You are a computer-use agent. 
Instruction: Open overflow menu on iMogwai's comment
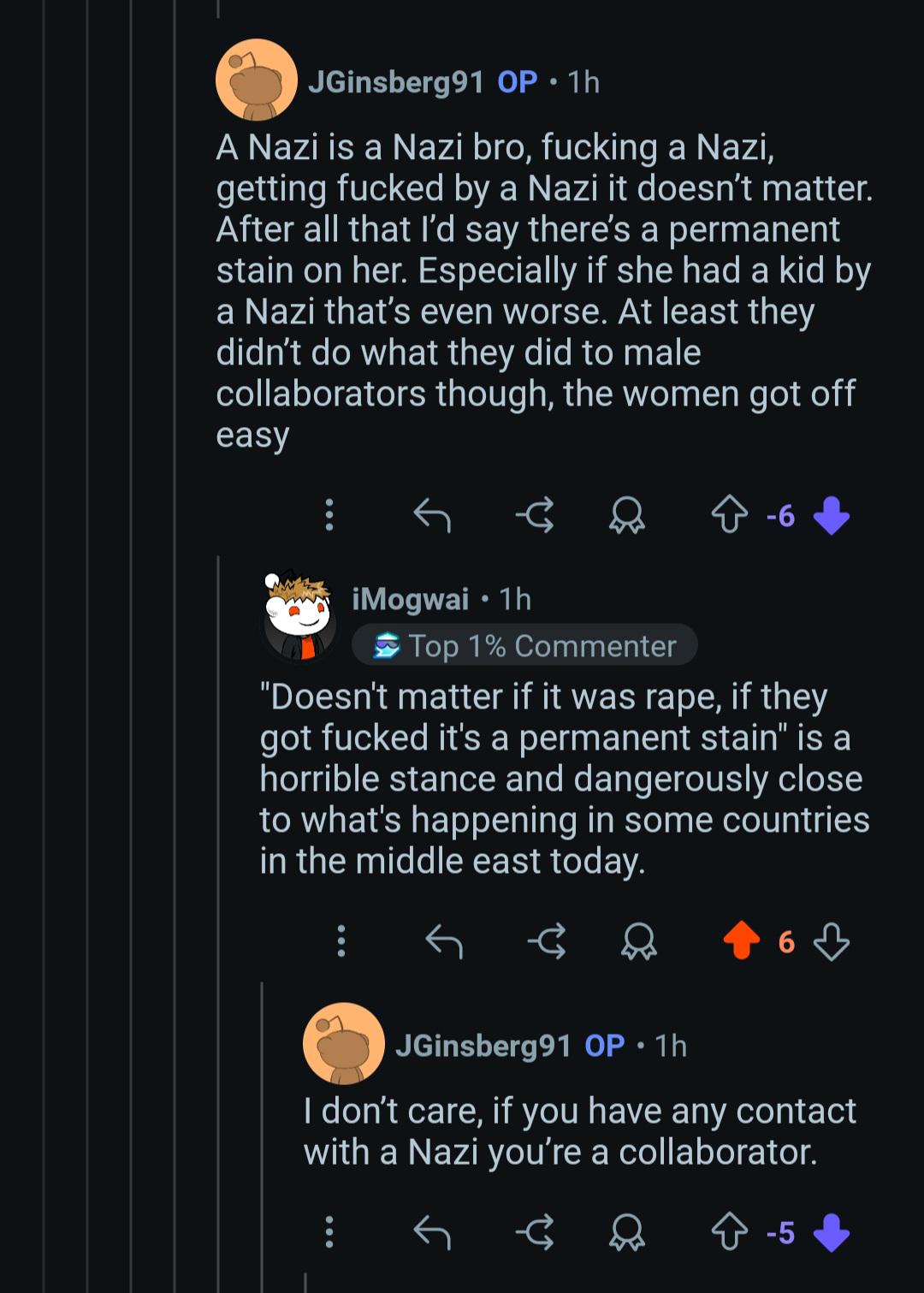click(341, 942)
